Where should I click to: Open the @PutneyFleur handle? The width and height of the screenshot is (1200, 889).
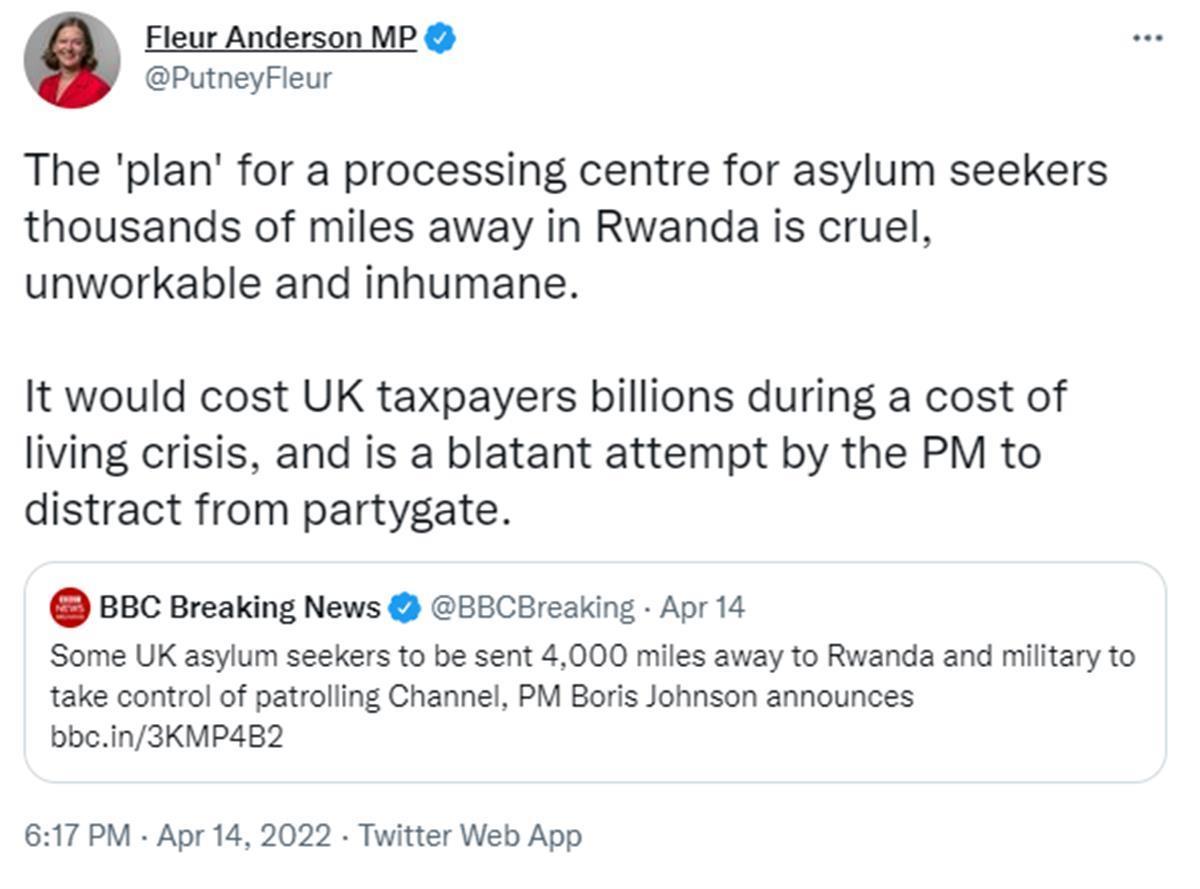coord(238,79)
